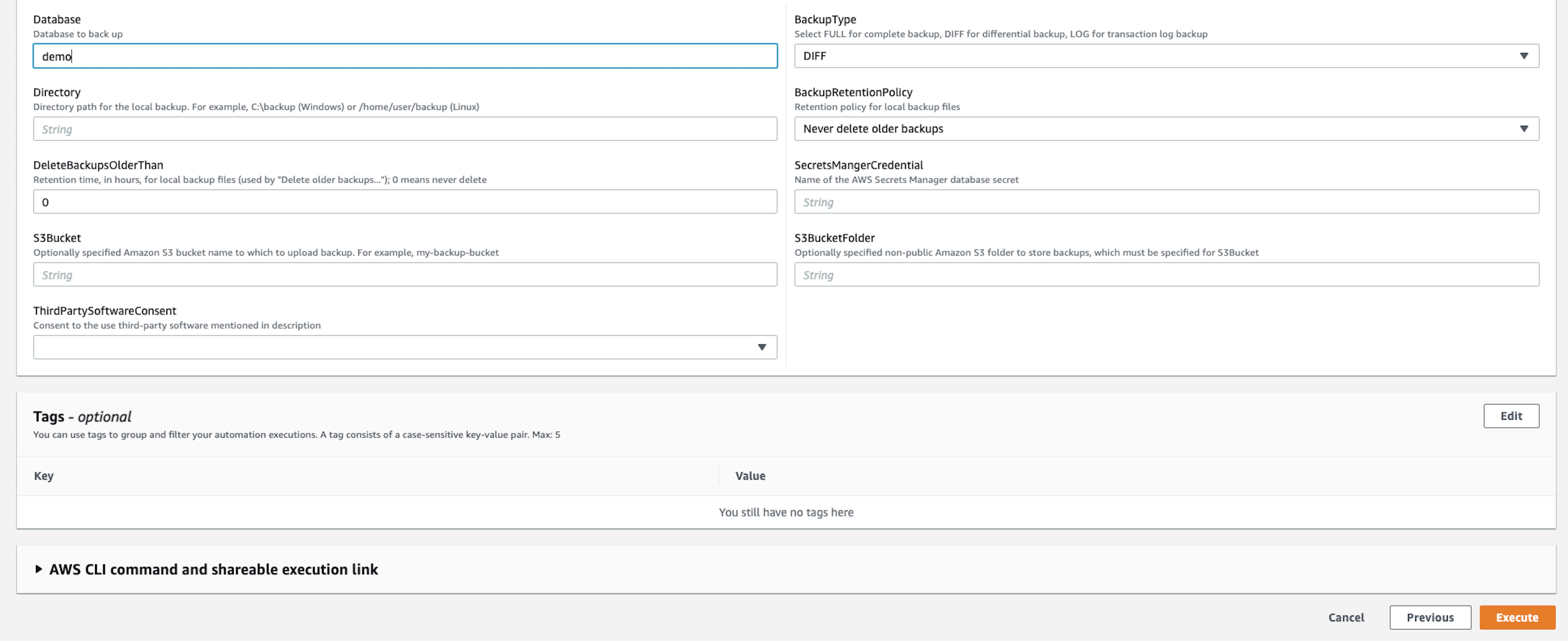Click the S3BucketFolder input field
Image resolution: width=1568 pixels, height=641 pixels.
(1166, 275)
